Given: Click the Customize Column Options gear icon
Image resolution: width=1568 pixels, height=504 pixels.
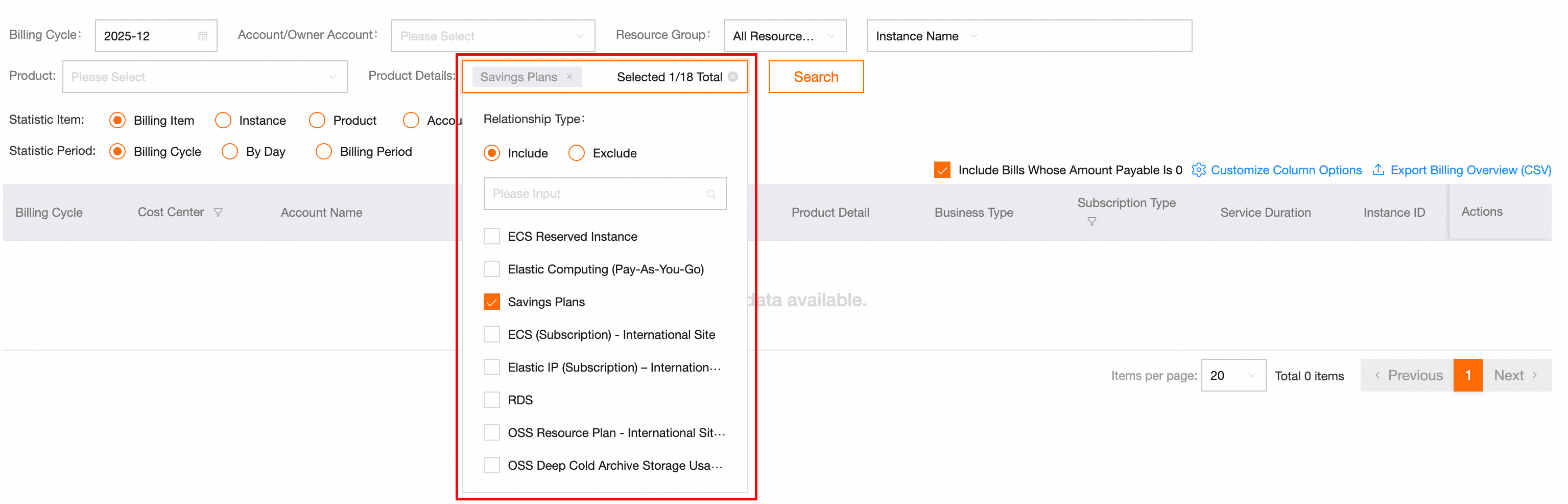Looking at the screenshot, I should tap(1198, 170).
